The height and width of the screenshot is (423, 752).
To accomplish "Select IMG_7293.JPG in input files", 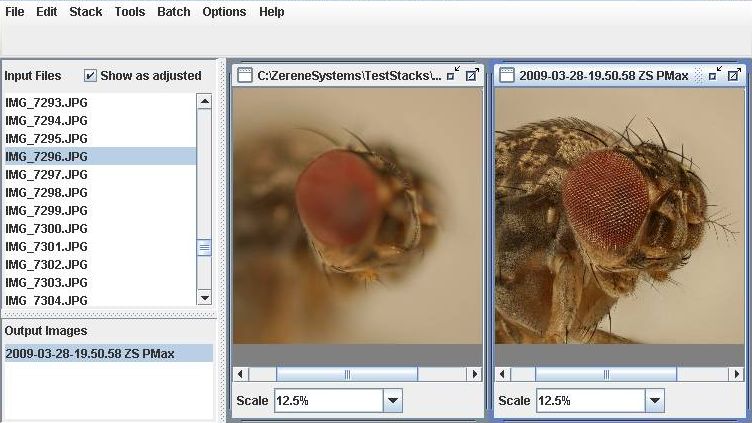I will 100,102.
